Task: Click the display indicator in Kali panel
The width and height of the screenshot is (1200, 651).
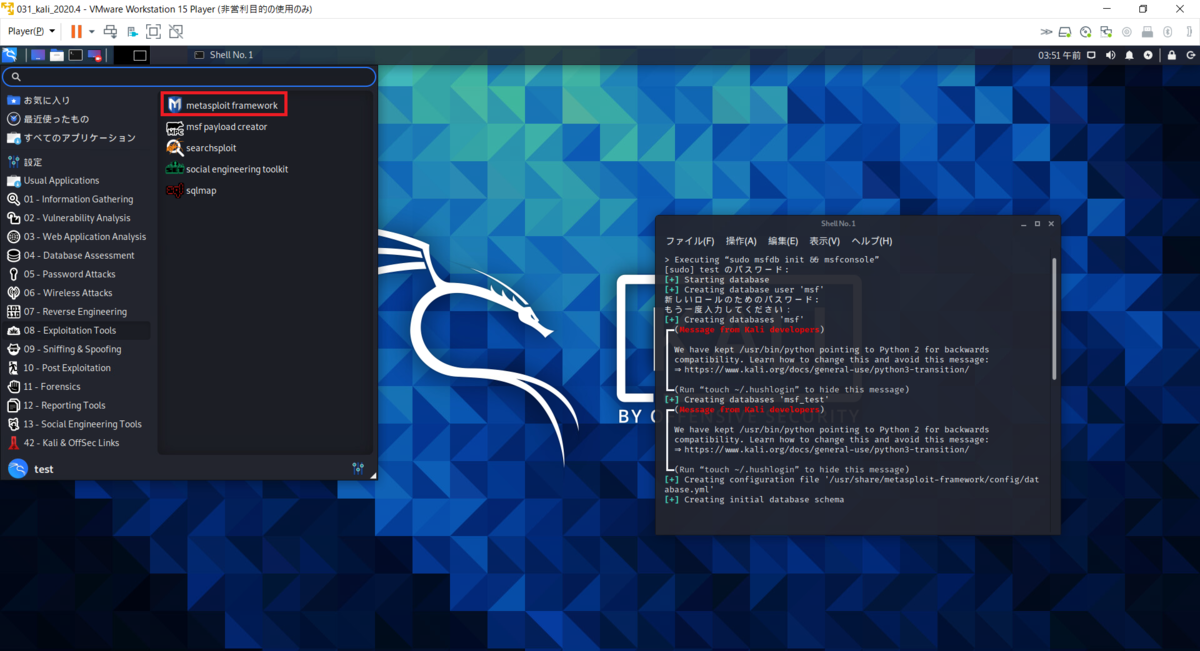Action: [x=1093, y=55]
